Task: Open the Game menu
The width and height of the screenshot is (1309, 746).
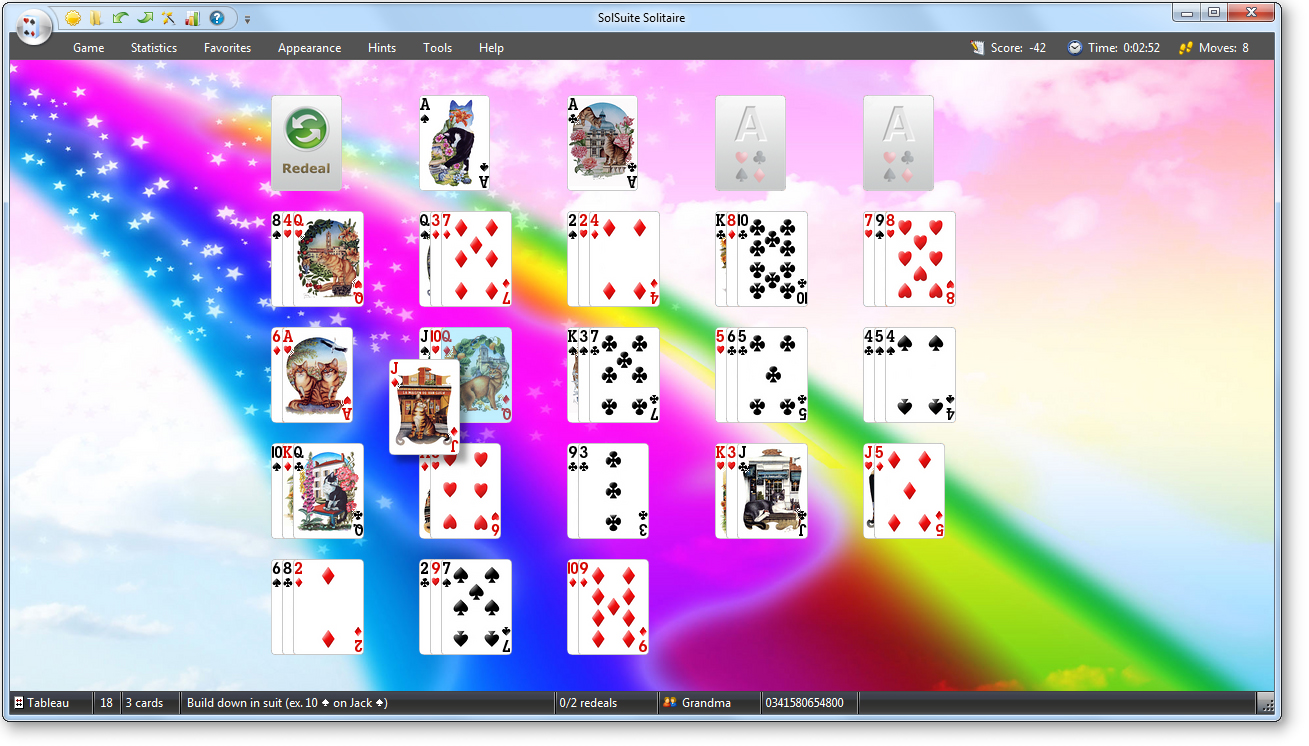Action: 88,47
